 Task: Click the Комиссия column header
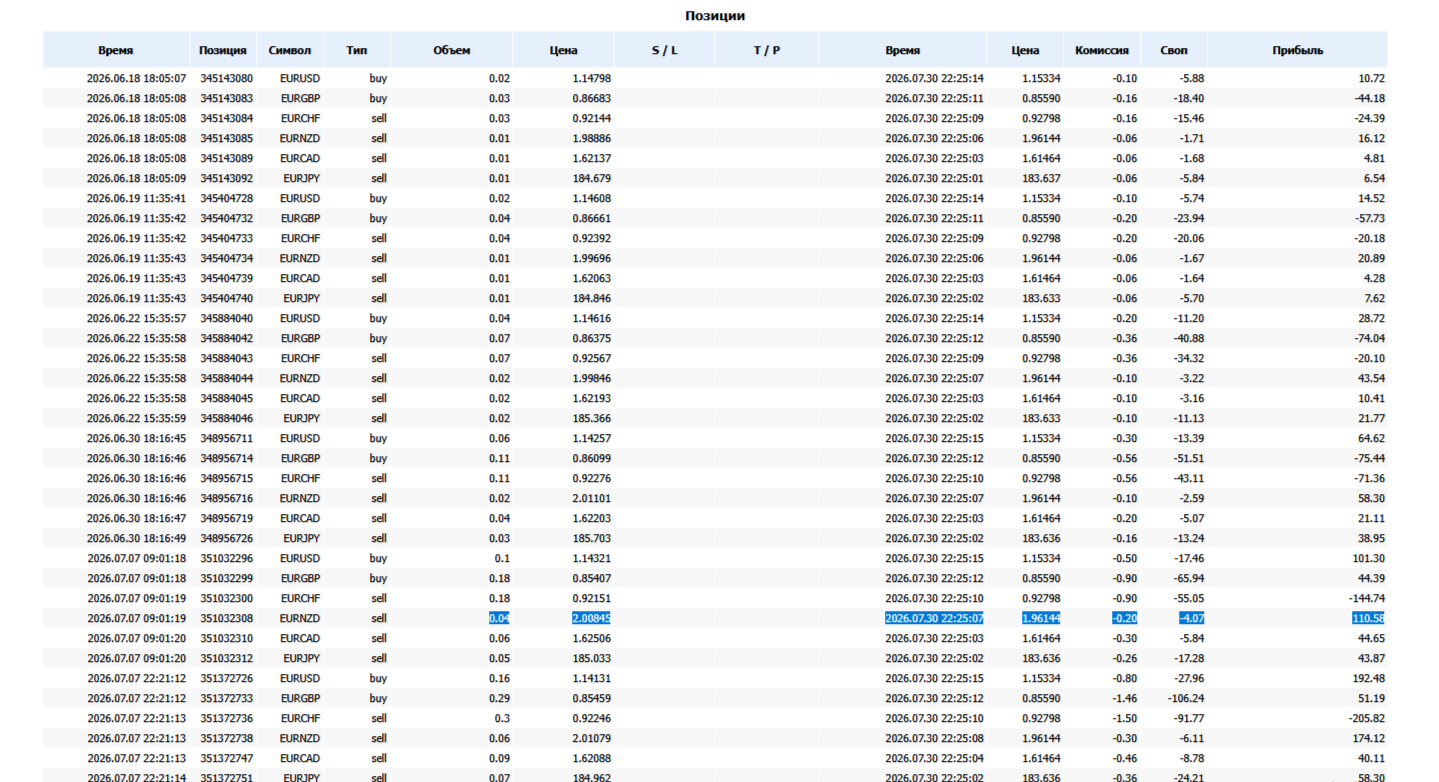[x=1101, y=50]
